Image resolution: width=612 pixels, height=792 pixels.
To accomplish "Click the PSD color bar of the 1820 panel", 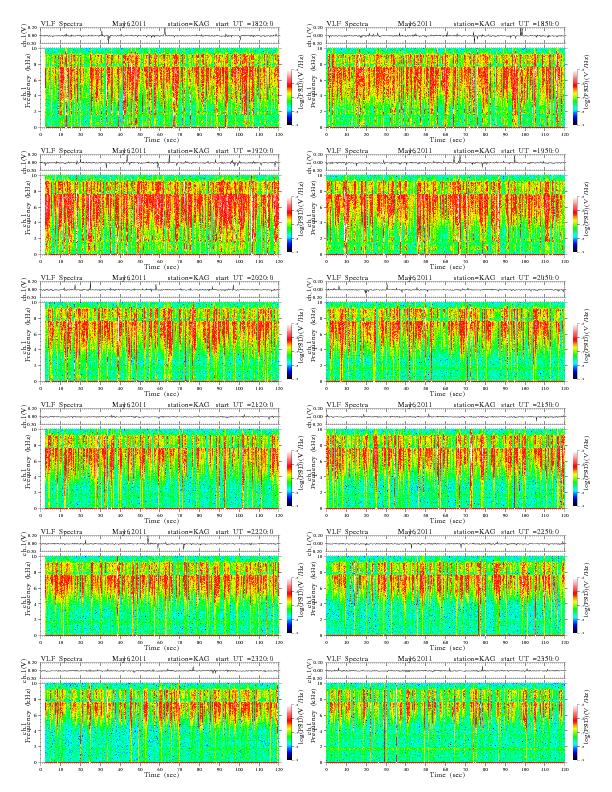I will (x=289, y=96).
